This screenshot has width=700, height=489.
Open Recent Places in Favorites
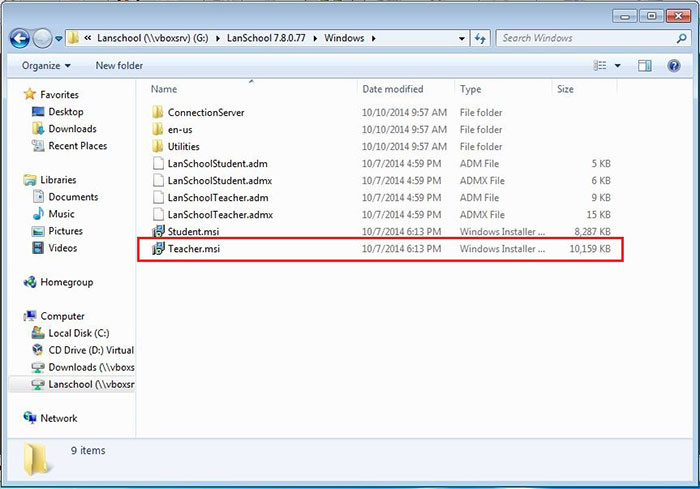point(78,146)
